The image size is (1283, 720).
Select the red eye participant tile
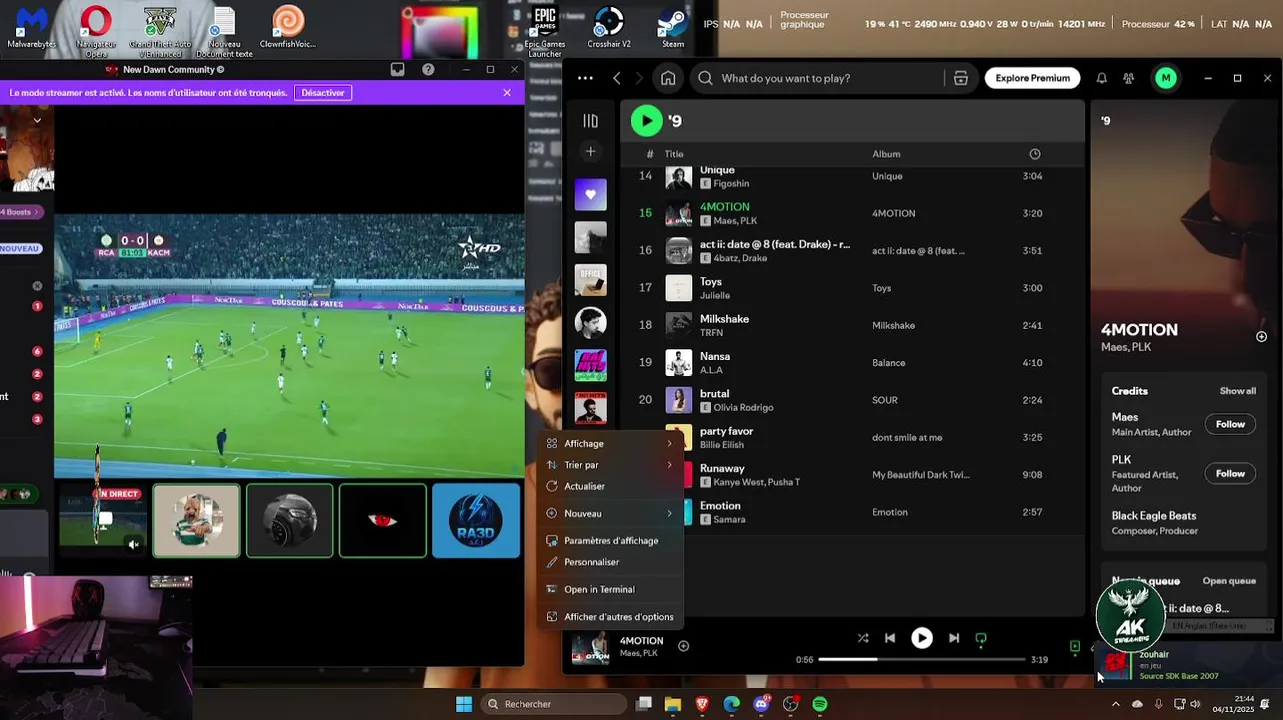(383, 520)
